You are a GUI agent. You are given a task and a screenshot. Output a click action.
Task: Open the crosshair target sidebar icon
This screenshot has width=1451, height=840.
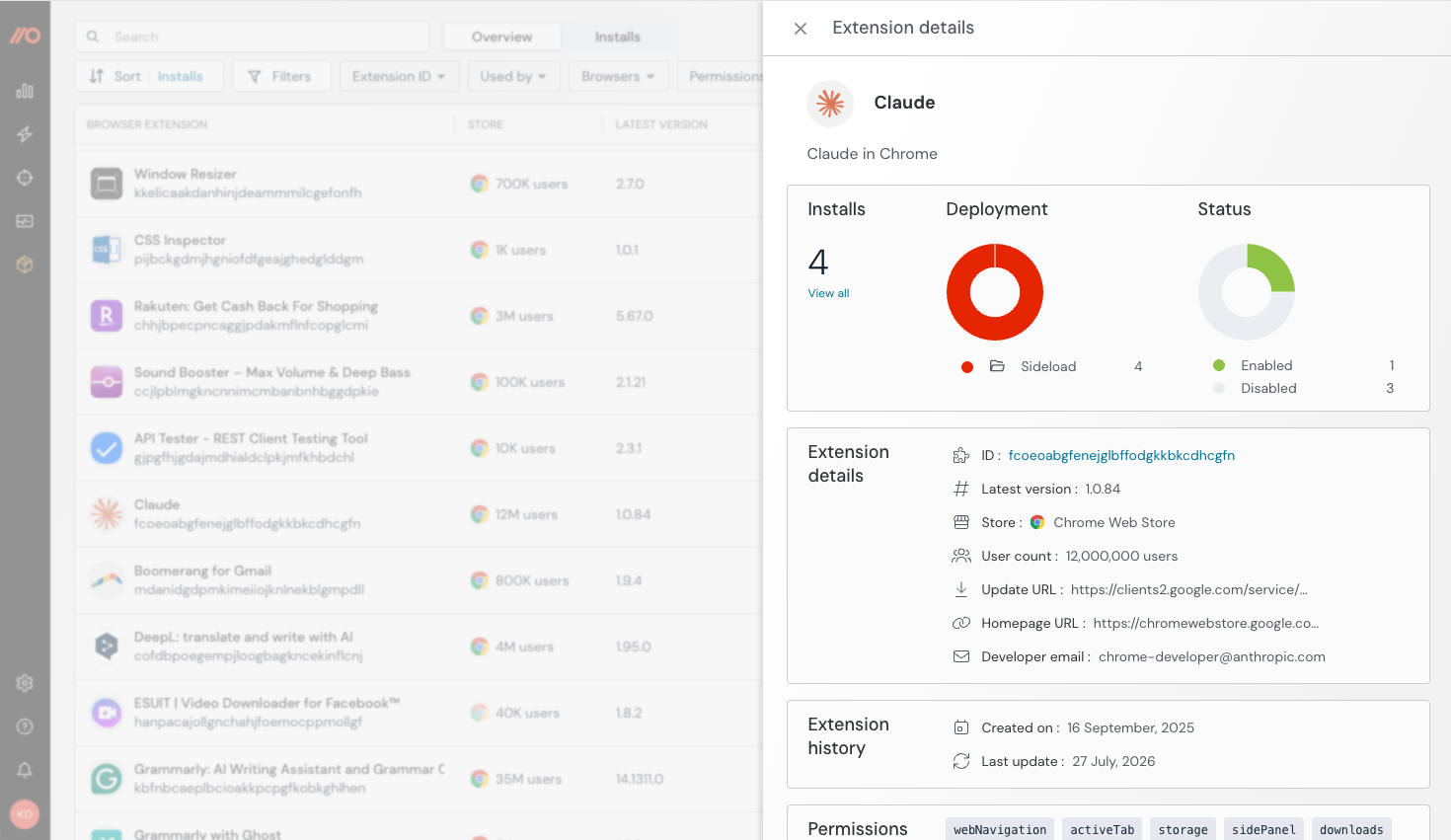[x=25, y=178]
